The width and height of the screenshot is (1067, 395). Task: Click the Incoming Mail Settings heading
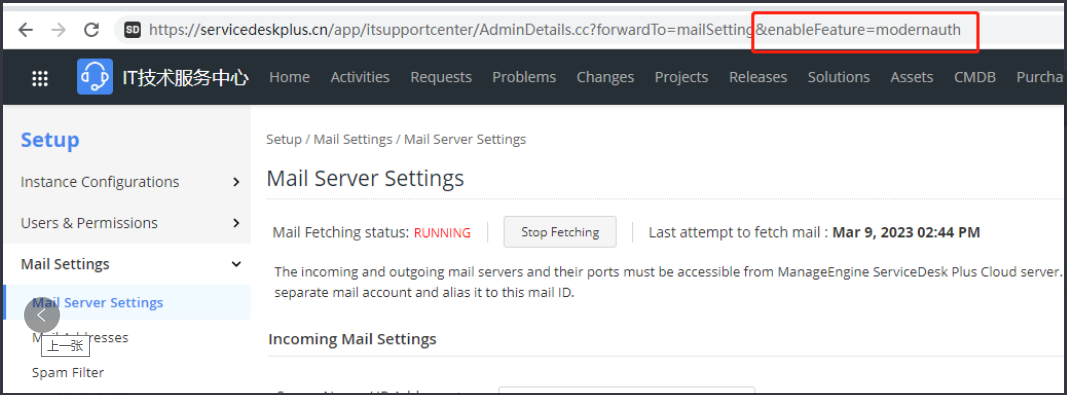(352, 338)
